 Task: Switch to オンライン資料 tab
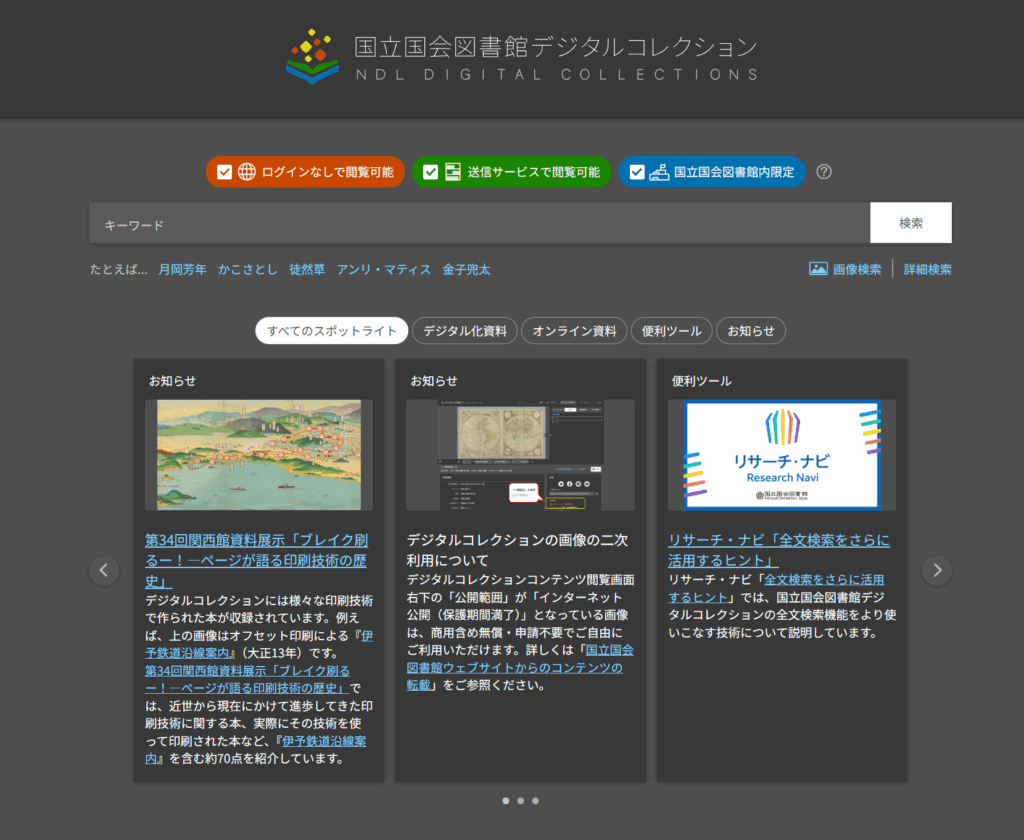pos(574,331)
